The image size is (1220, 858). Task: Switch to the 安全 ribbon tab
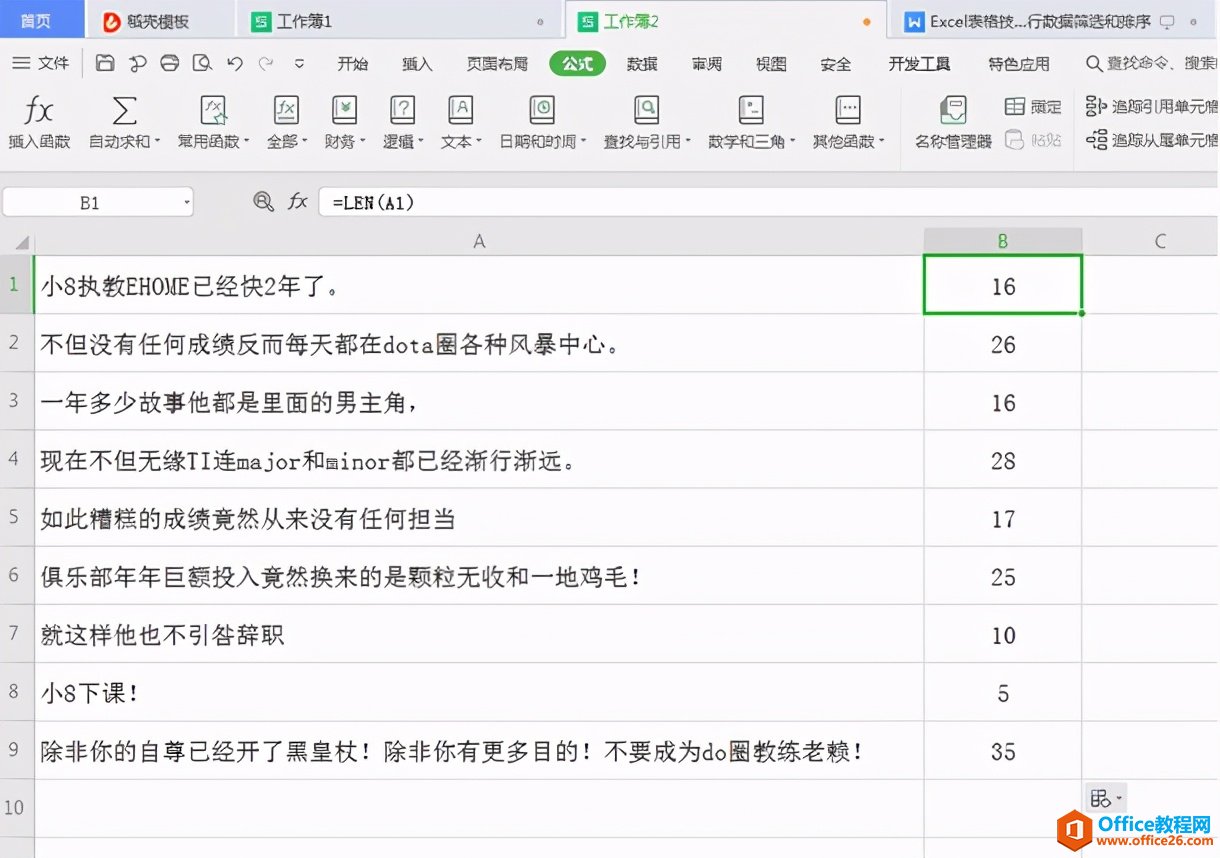pyautogui.click(x=836, y=64)
